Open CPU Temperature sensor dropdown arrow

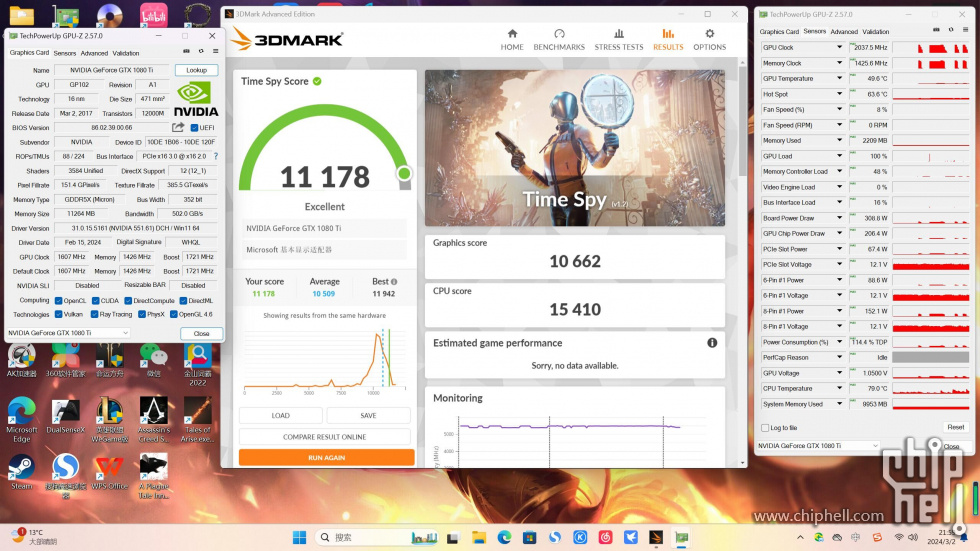pyautogui.click(x=839, y=389)
